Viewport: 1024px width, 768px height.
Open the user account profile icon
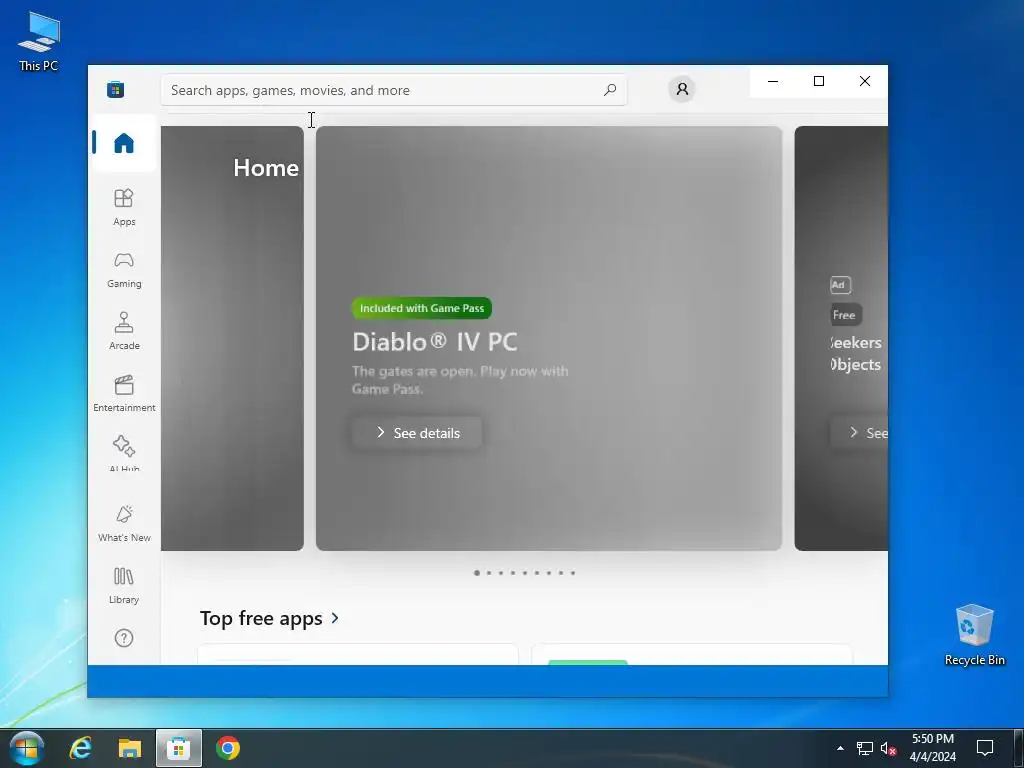tap(682, 89)
